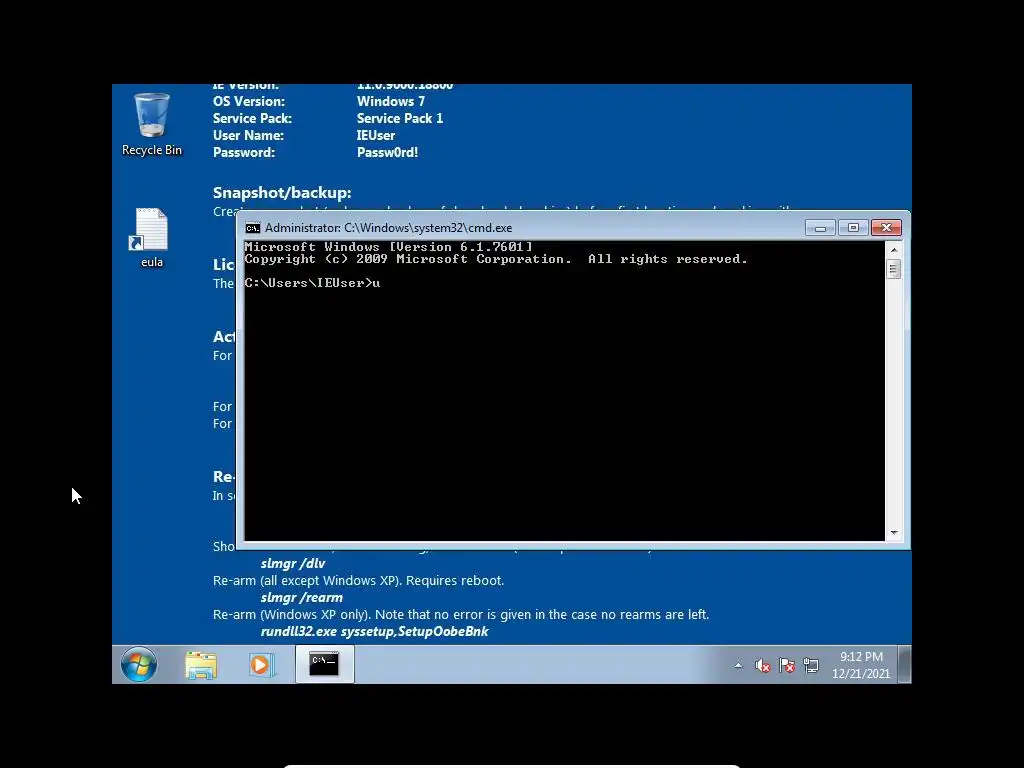
Task: Click 'Re-arm (all except Windows XP)' text
Action: point(359,580)
